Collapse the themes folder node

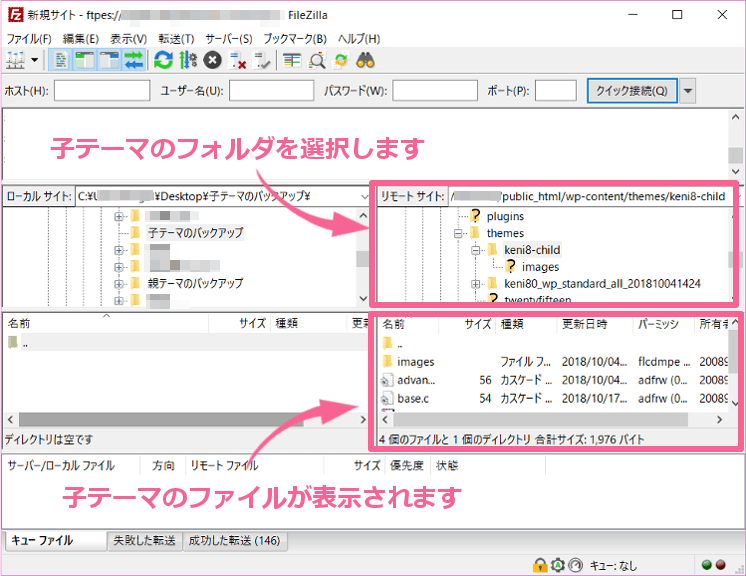point(458,233)
